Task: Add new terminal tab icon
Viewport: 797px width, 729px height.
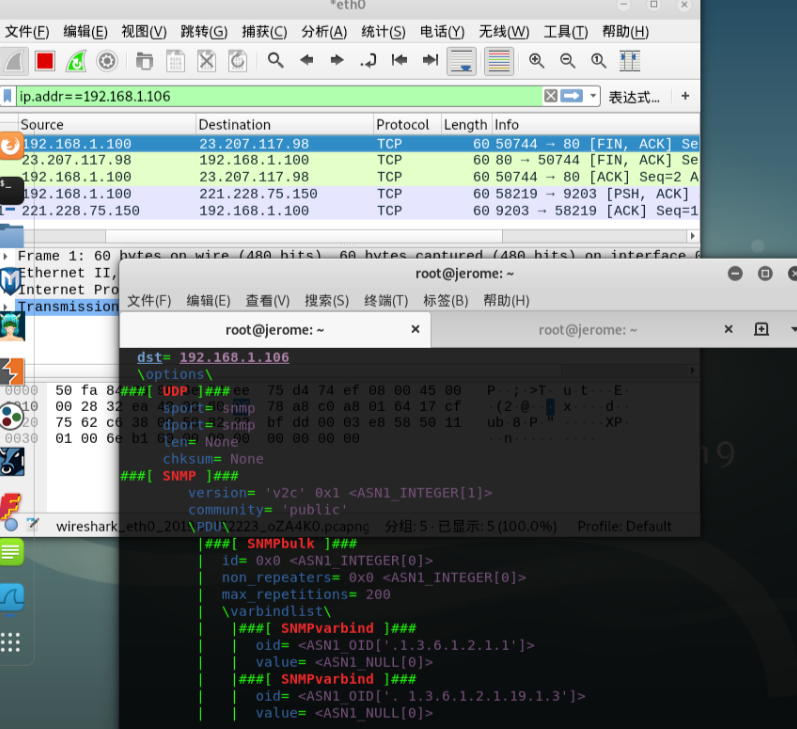Action: 761,329
